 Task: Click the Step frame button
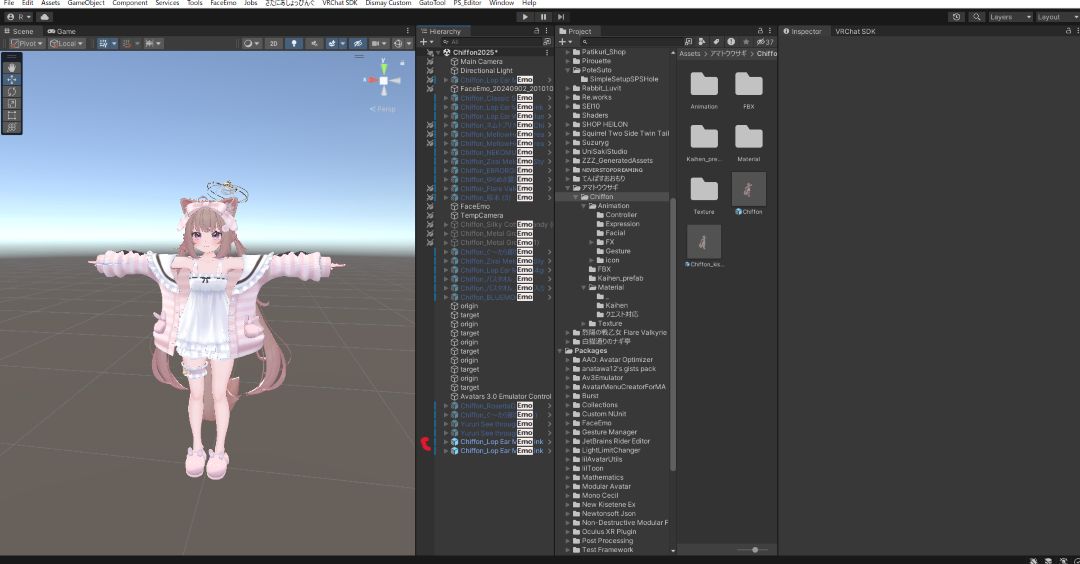(561, 17)
